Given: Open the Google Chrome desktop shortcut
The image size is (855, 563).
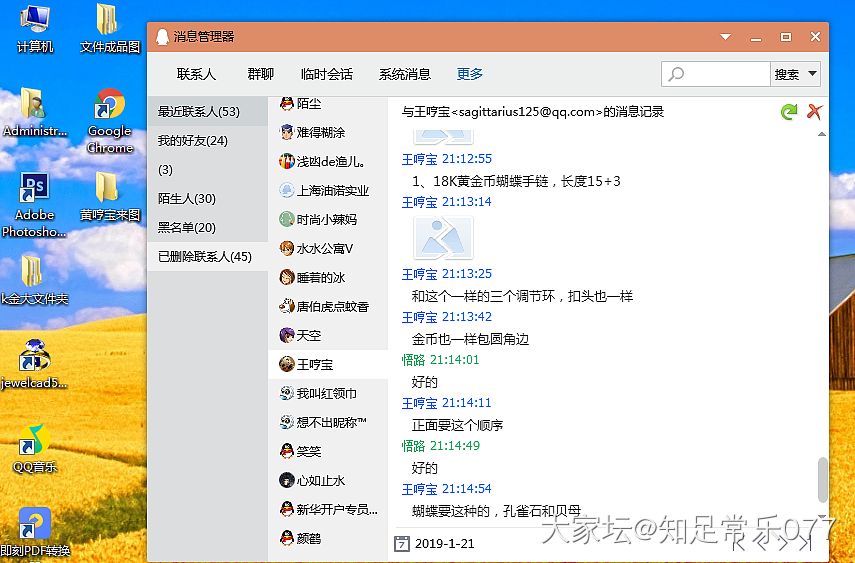Looking at the screenshot, I should [x=109, y=120].
